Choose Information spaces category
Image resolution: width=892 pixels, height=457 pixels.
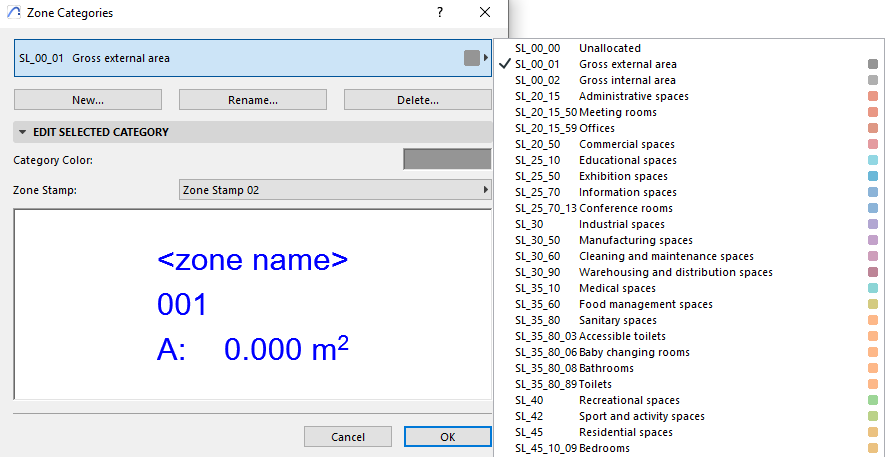pyautogui.click(x=689, y=192)
